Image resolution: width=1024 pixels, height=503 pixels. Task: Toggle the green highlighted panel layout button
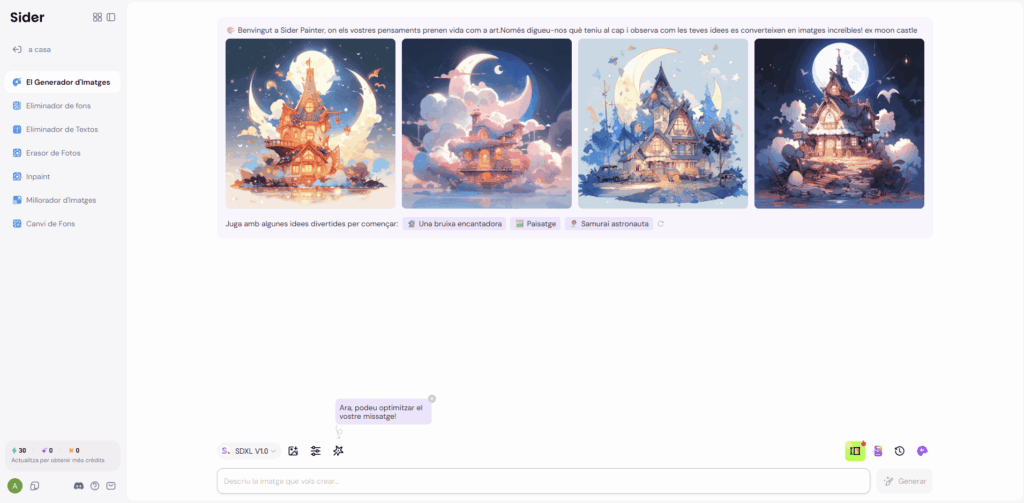[855, 451]
